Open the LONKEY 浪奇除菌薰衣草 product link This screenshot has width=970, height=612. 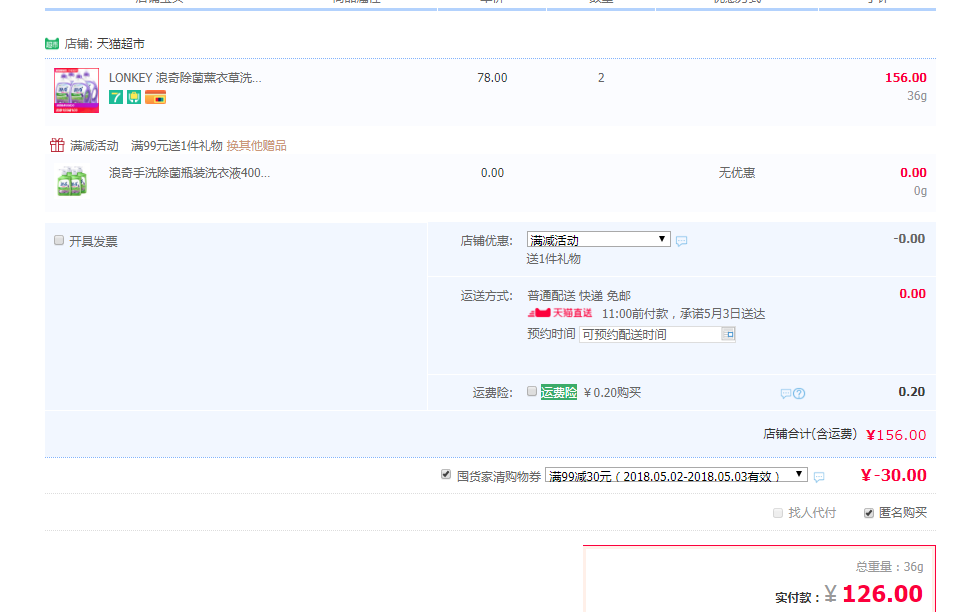[x=185, y=78]
